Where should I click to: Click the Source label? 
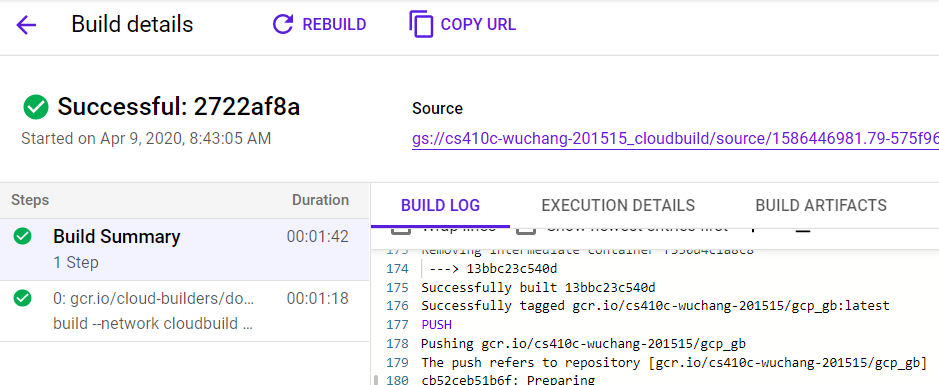[x=437, y=108]
